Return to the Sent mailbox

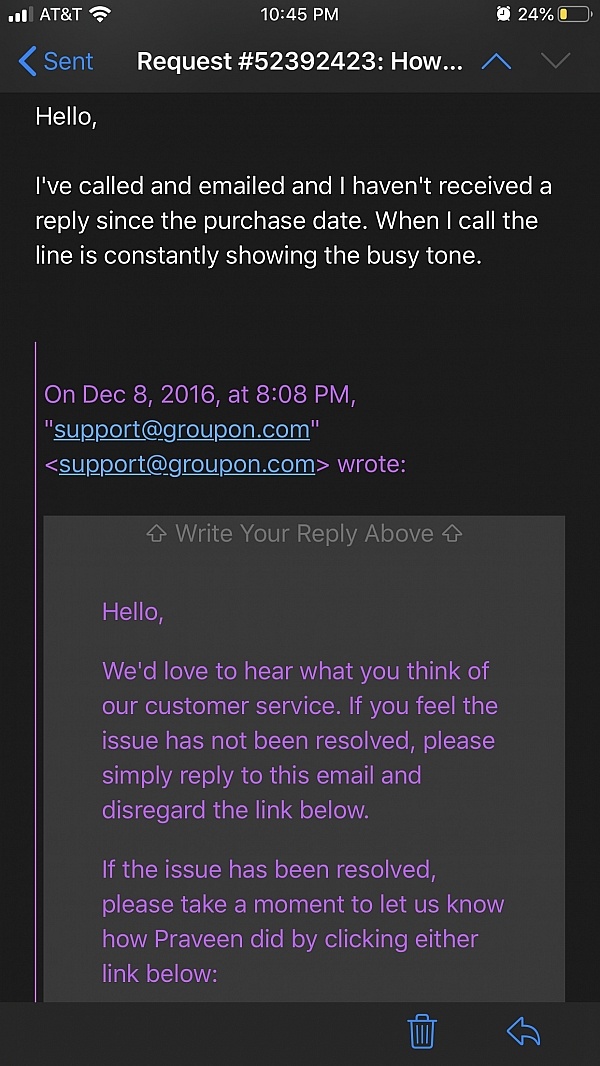[56, 61]
